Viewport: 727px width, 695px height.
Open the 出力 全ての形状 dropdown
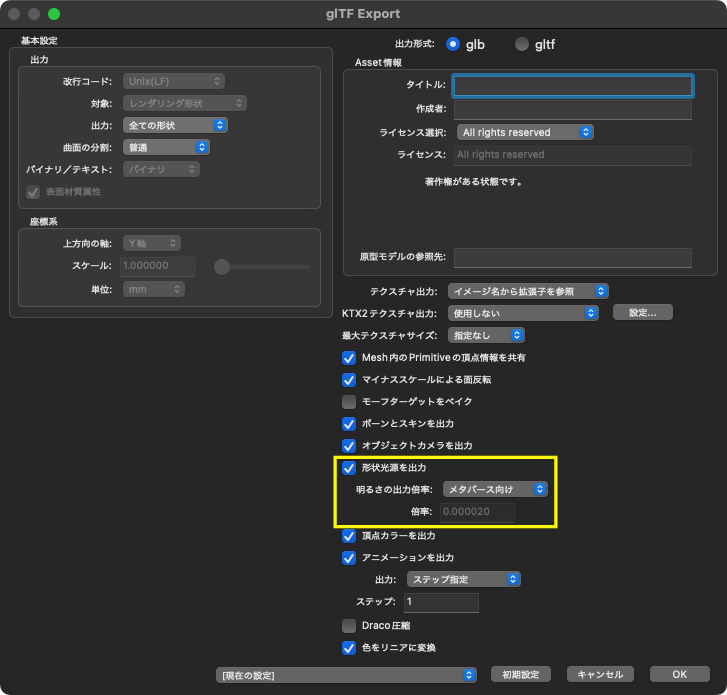coord(175,125)
